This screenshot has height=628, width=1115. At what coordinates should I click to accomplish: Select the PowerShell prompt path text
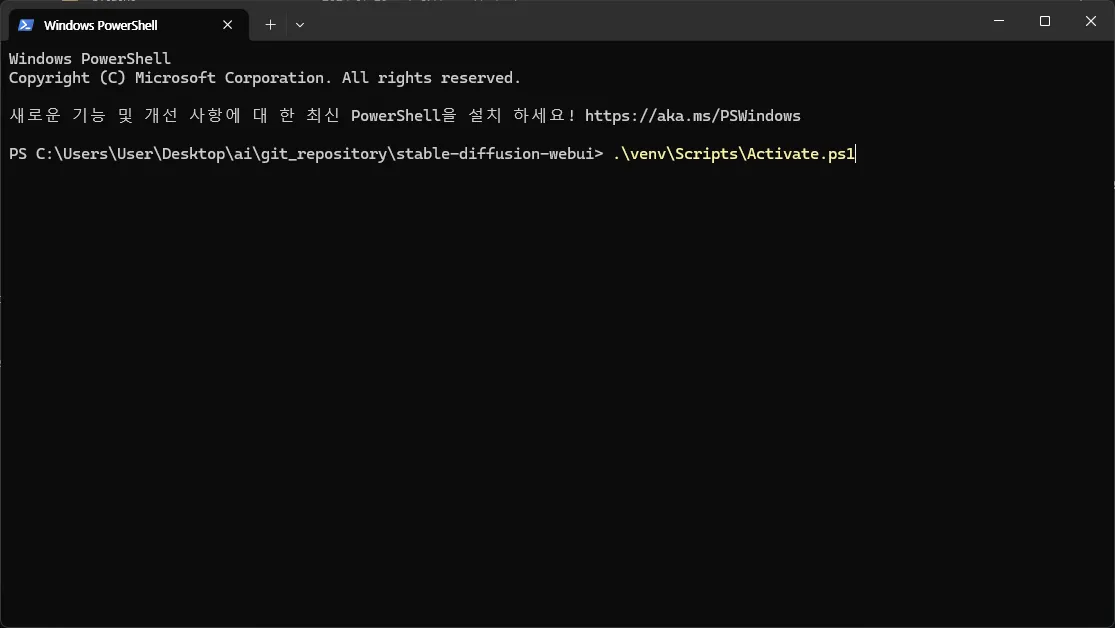coord(300,153)
